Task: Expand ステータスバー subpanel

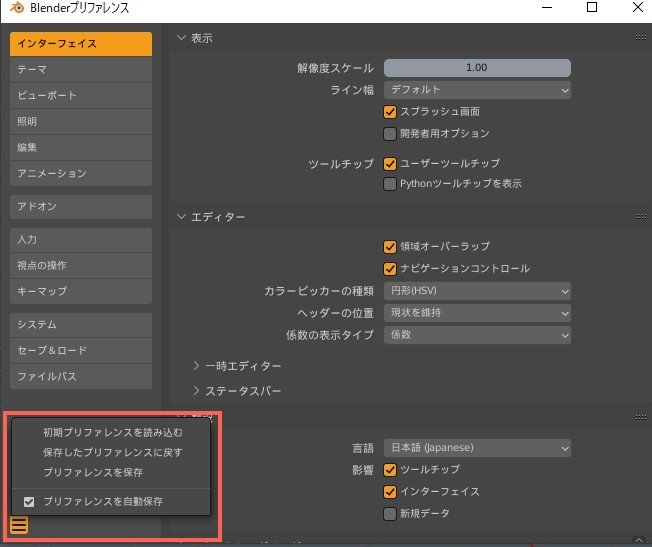Action: [x=196, y=391]
